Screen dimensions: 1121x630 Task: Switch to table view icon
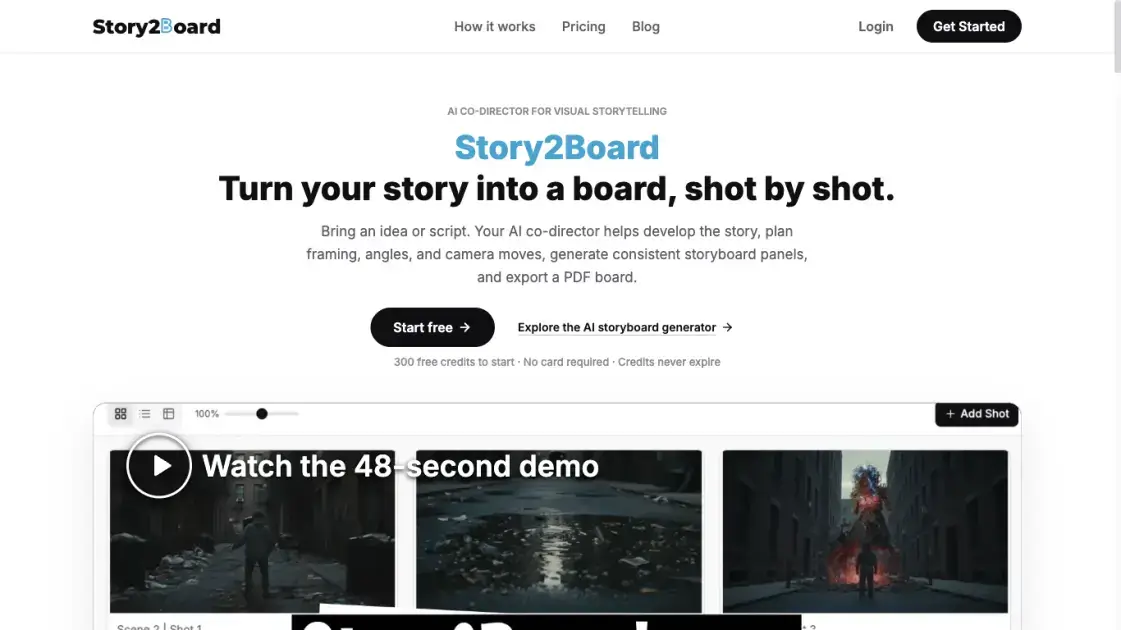click(169, 414)
